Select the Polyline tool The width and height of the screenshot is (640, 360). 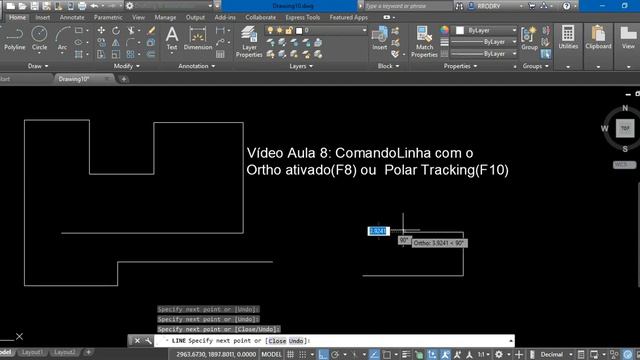click(15, 38)
